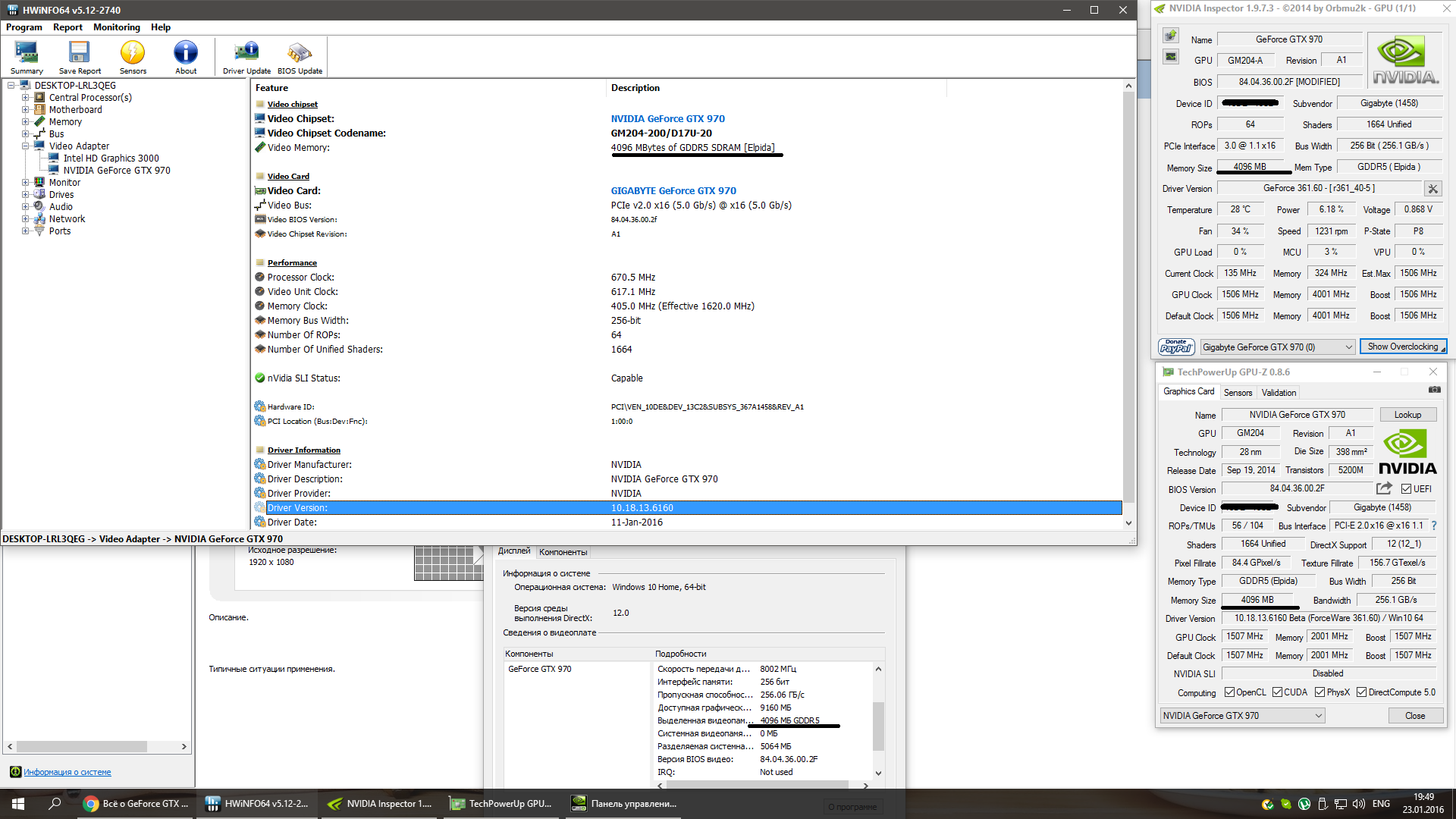Viewport: 1456px width, 819px height.
Task: Click the GPU-Z BIOS export arrow icon
Action: click(1384, 488)
